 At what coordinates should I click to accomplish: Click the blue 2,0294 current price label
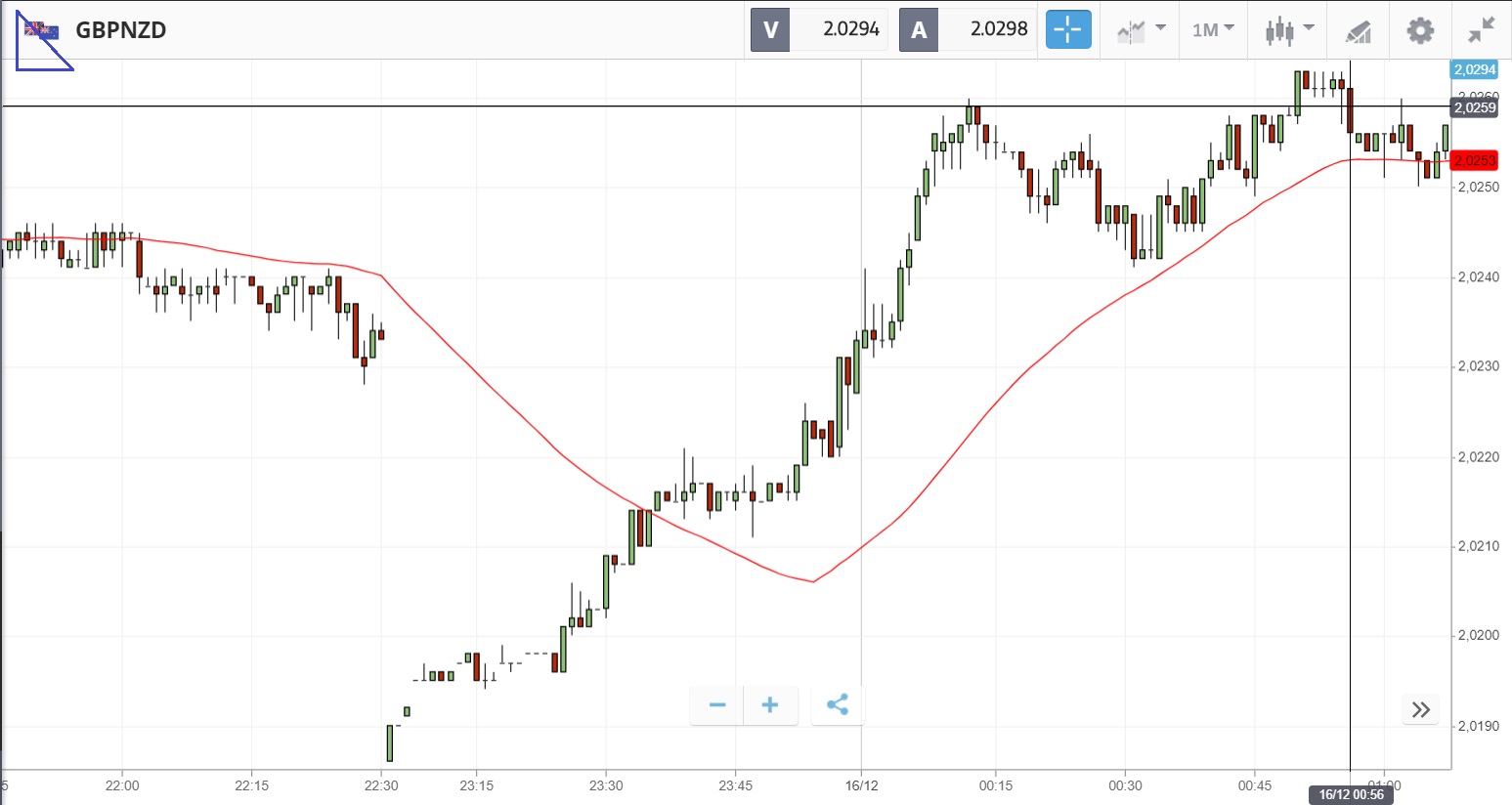(x=1474, y=69)
